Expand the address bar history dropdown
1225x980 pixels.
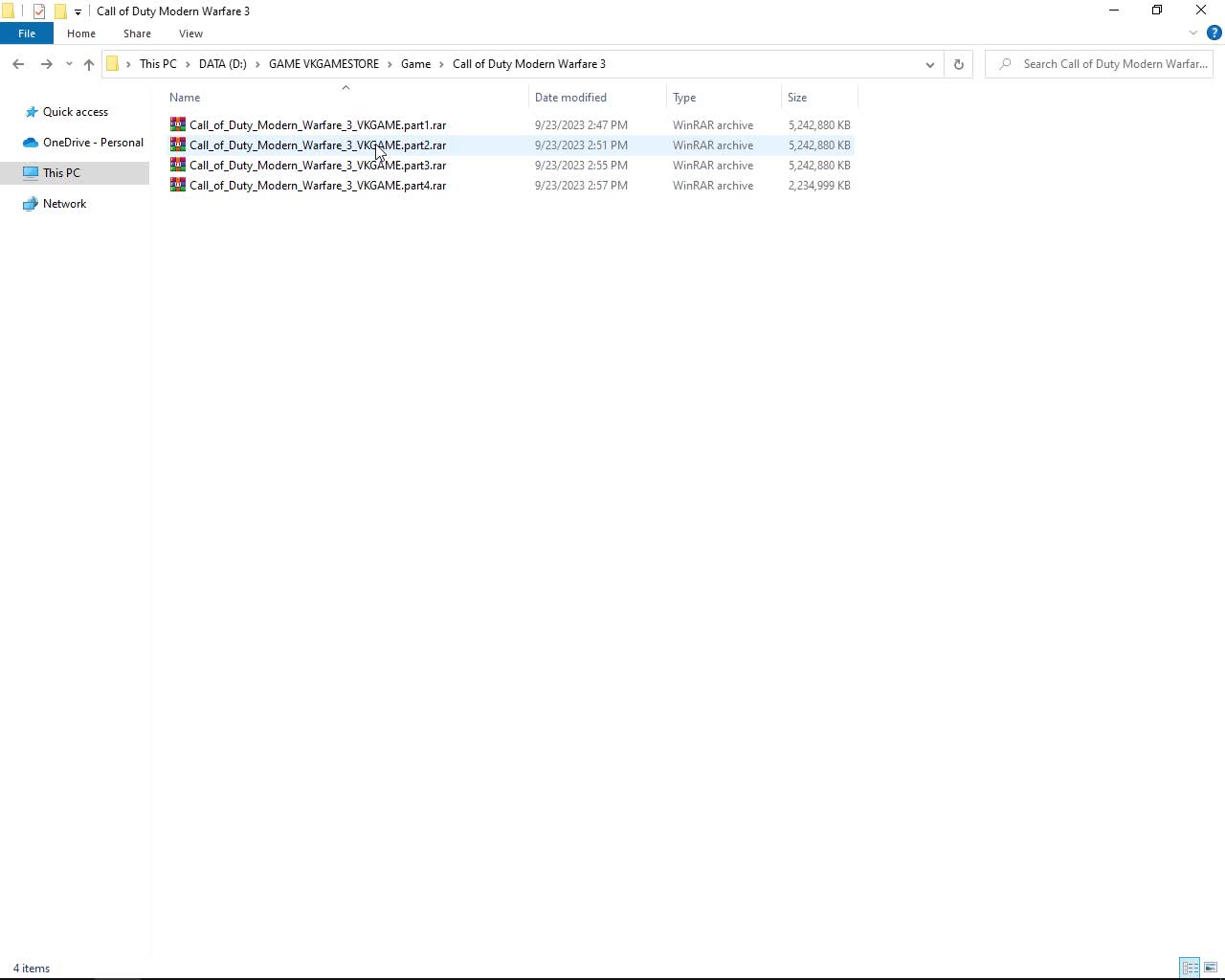coord(928,64)
